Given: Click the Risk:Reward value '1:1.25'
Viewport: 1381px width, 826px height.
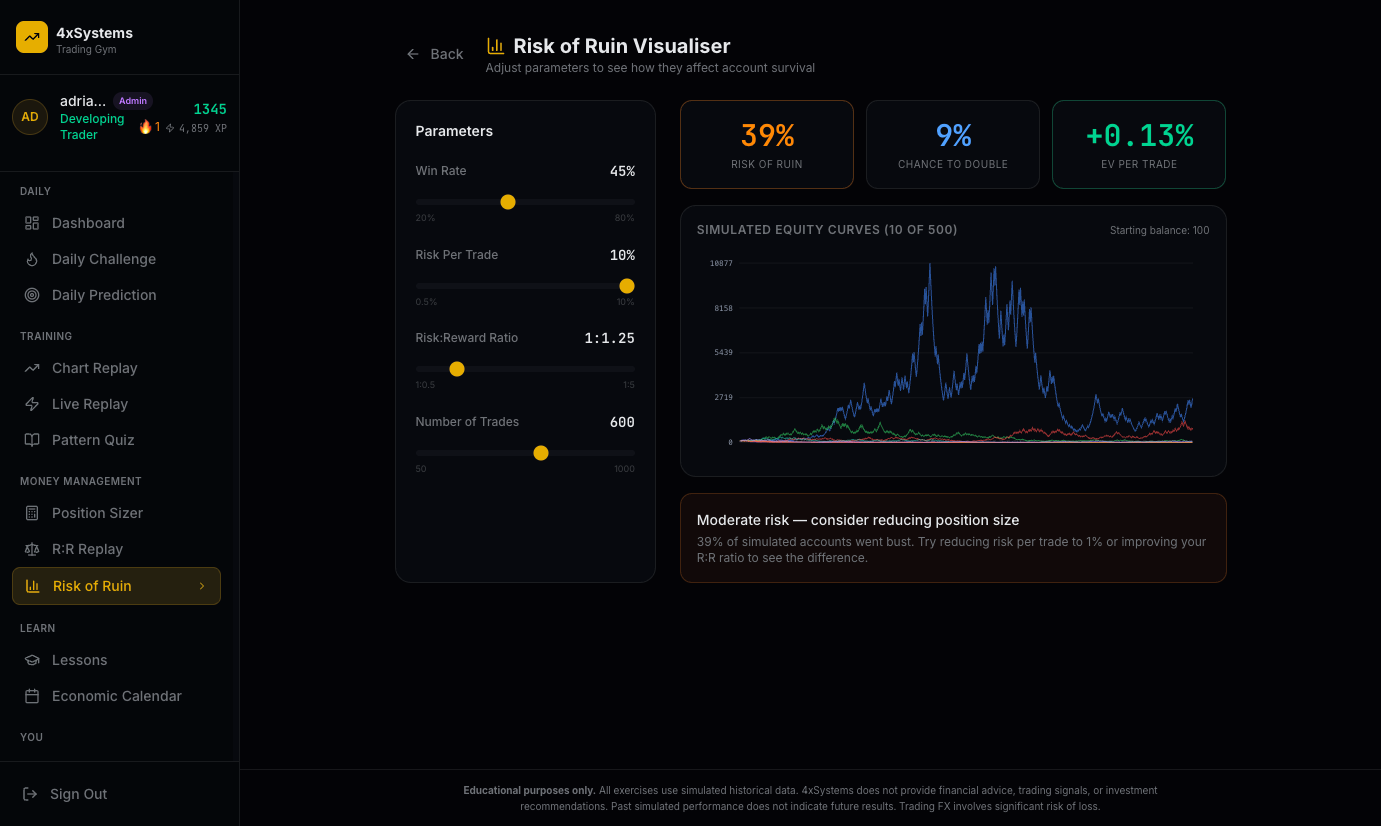Looking at the screenshot, I should point(610,338).
